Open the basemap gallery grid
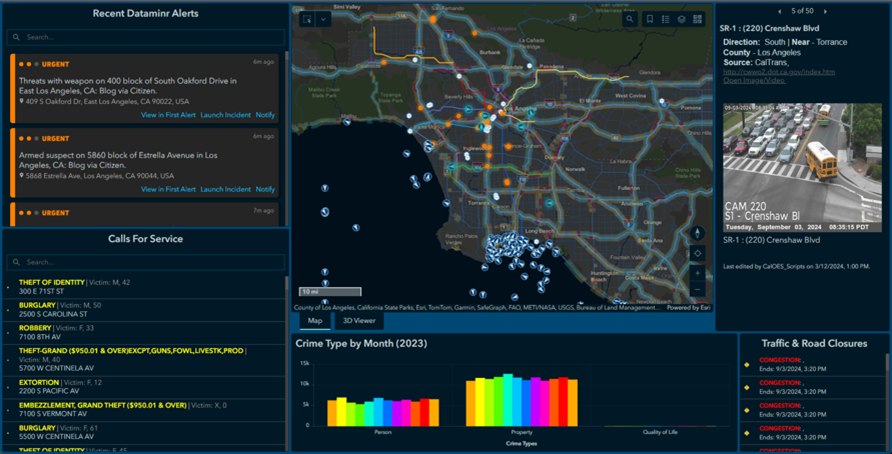Viewport: 892px width, 454px height. pyautogui.click(x=697, y=19)
